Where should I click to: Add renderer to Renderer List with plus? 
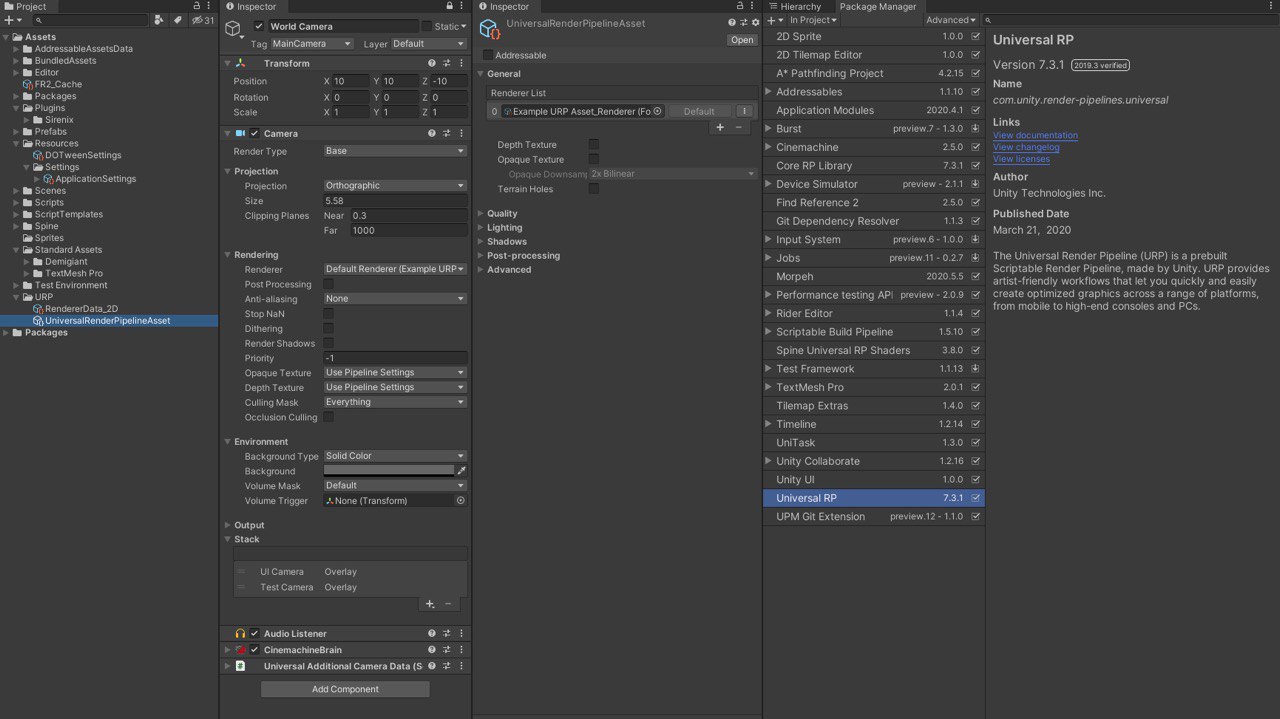pyautogui.click(x=720, y=127)
